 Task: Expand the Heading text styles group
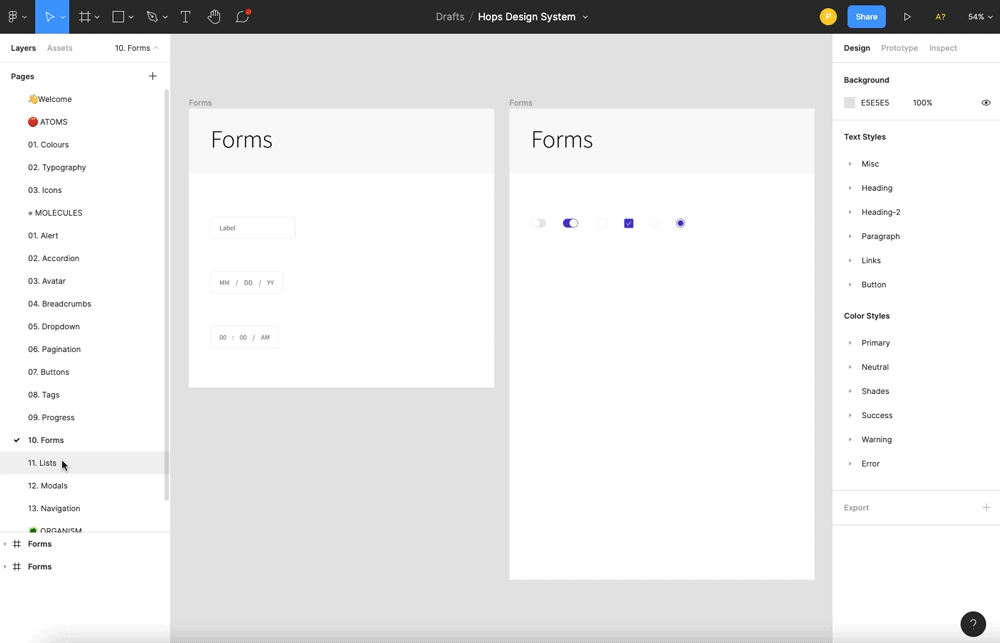(x=850, y=188)
